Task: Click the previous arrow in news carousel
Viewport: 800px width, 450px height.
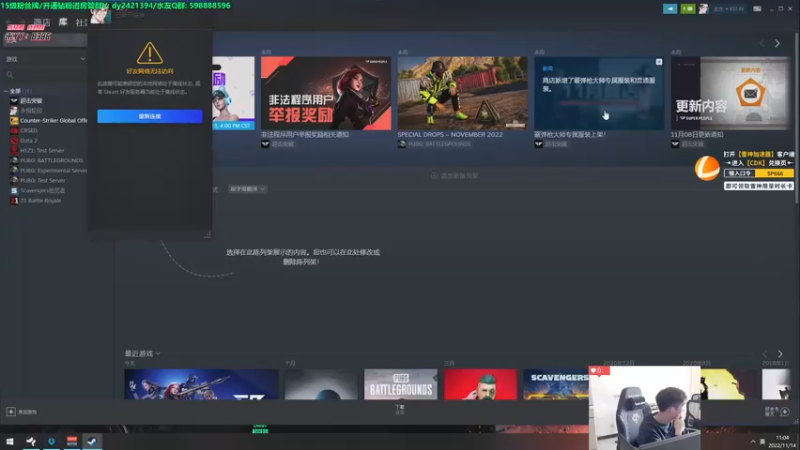Action: (x=762, y=43)
